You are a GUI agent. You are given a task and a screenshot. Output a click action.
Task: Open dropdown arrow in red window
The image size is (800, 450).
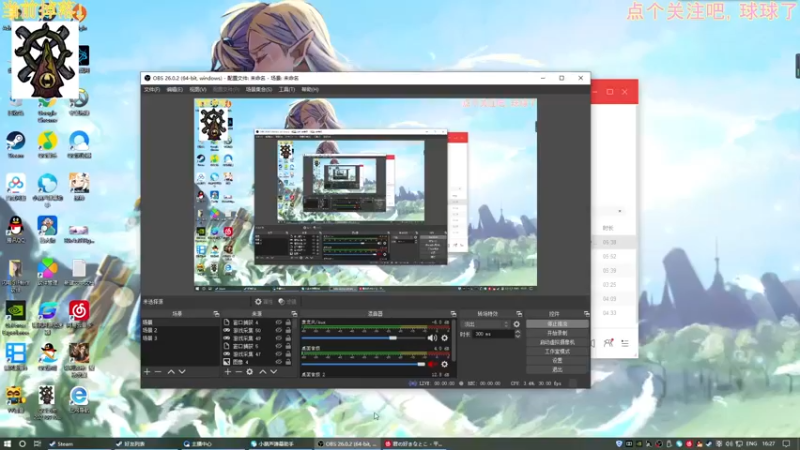[x=620, y=211]
